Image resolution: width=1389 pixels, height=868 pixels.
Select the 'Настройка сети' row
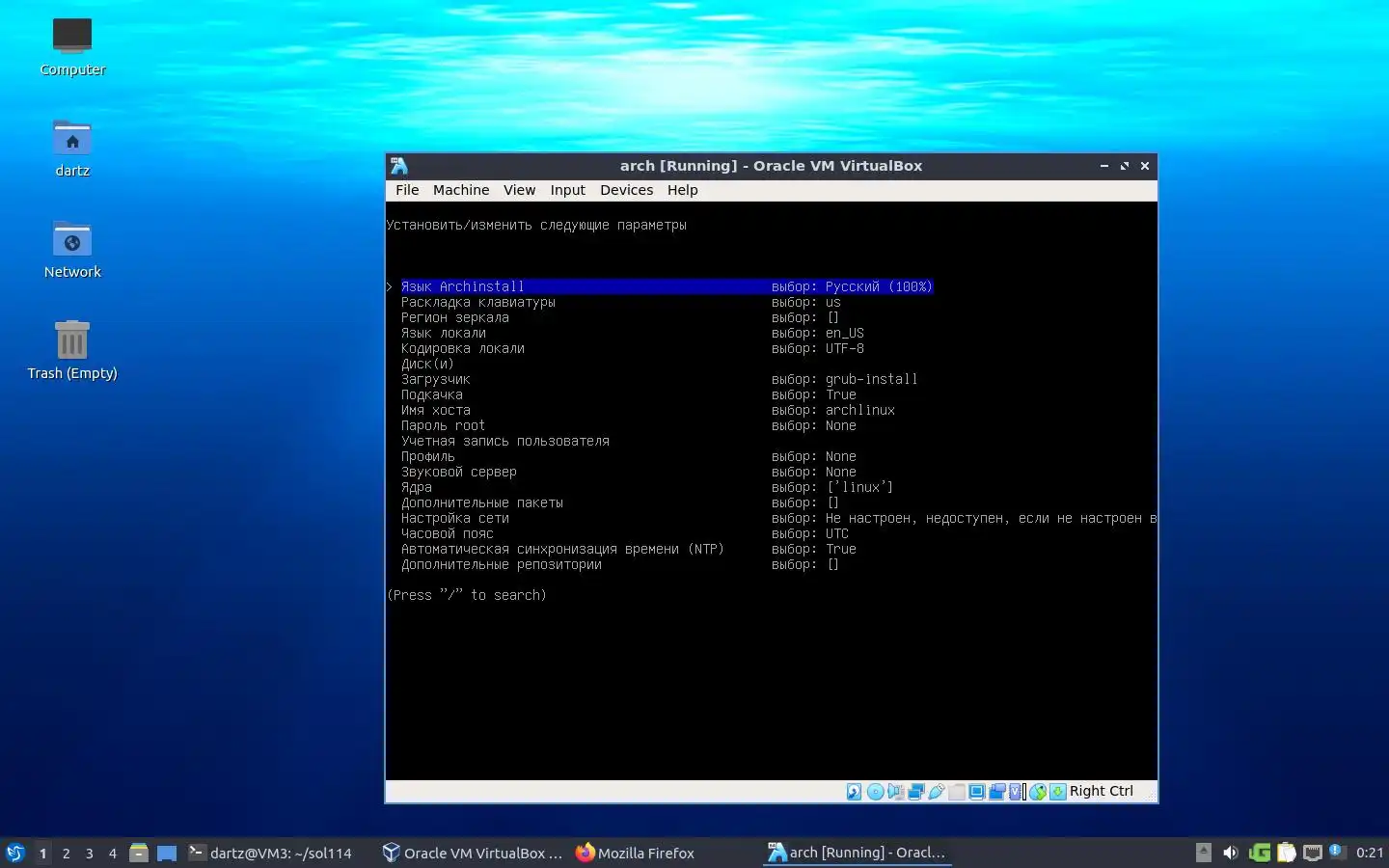[778, 518]
